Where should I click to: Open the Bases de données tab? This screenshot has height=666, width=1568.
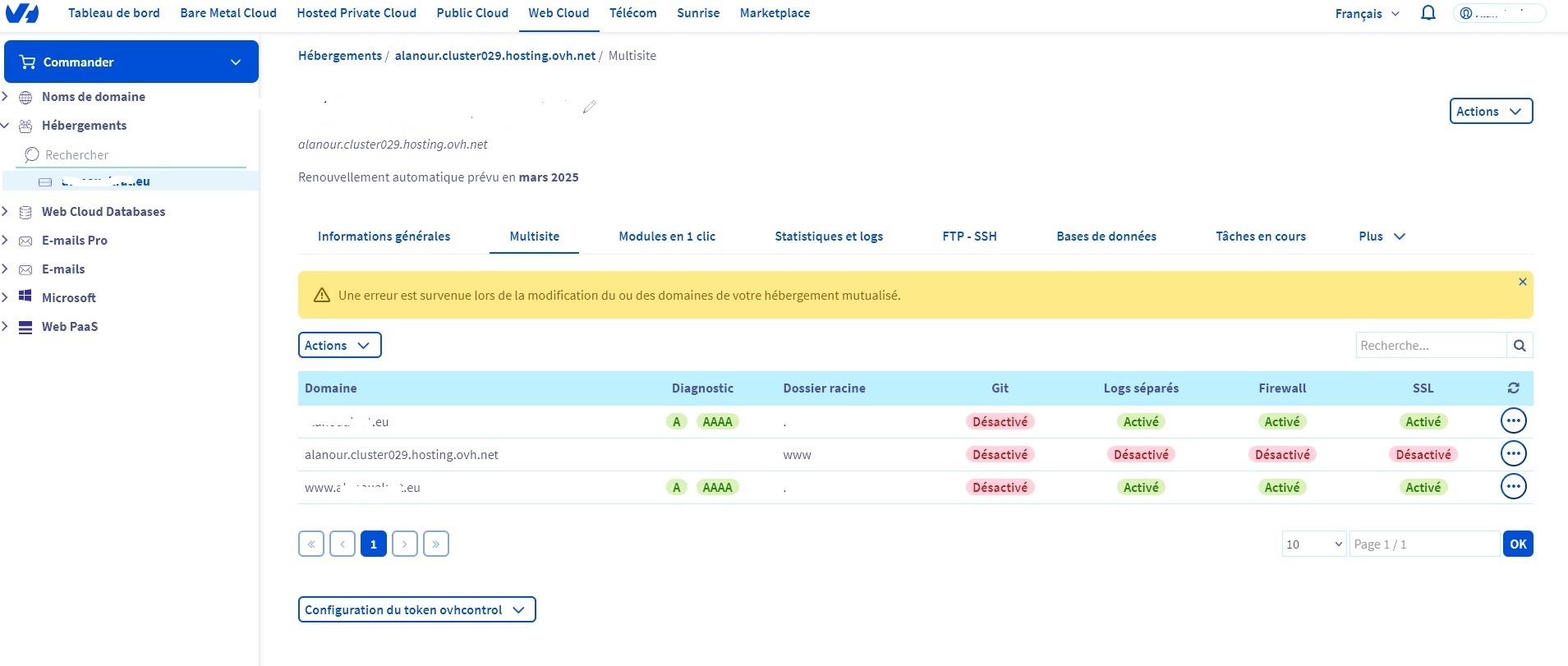coord(1106,237)
